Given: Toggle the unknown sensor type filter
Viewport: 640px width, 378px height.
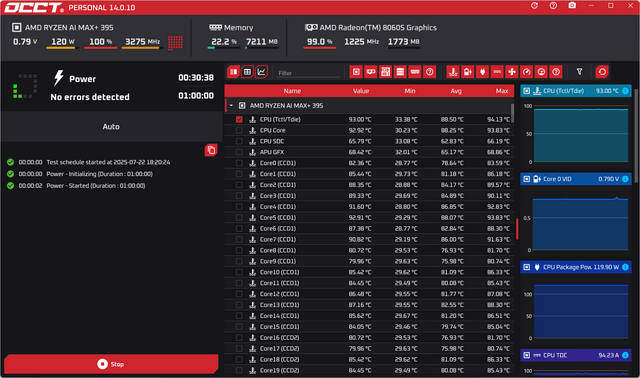Looking at the screenshot, I should coord(556,72).
